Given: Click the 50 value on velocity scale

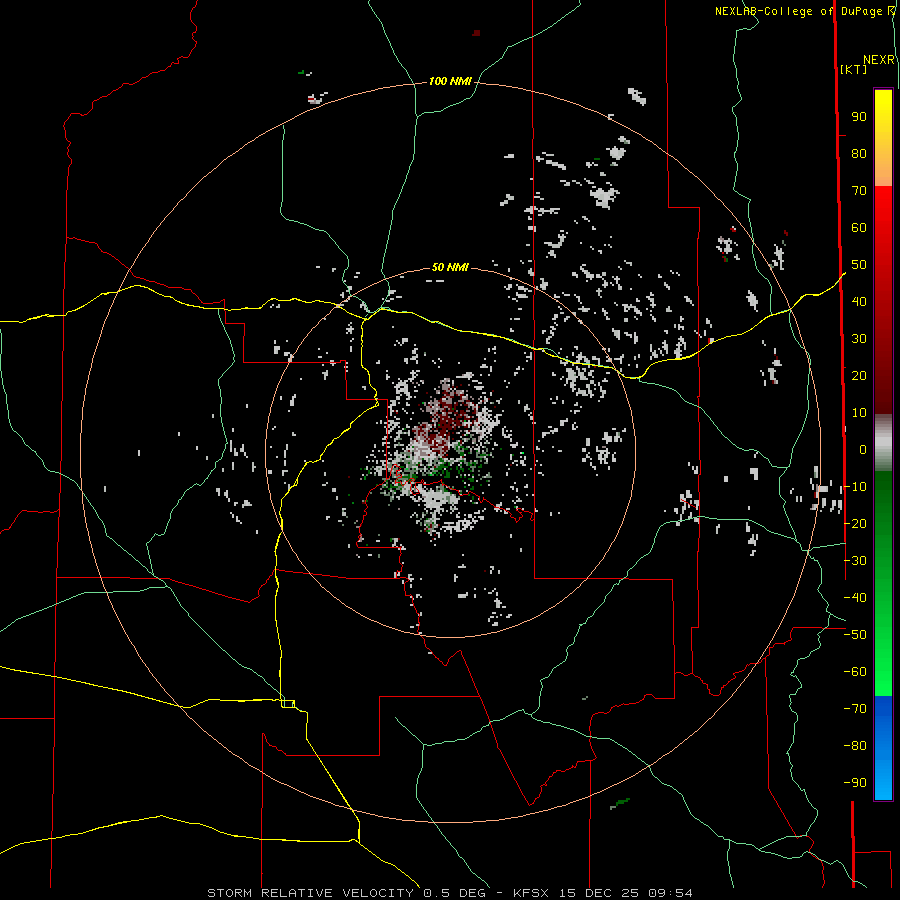Looking at the screenshot, I should [859, 265].
